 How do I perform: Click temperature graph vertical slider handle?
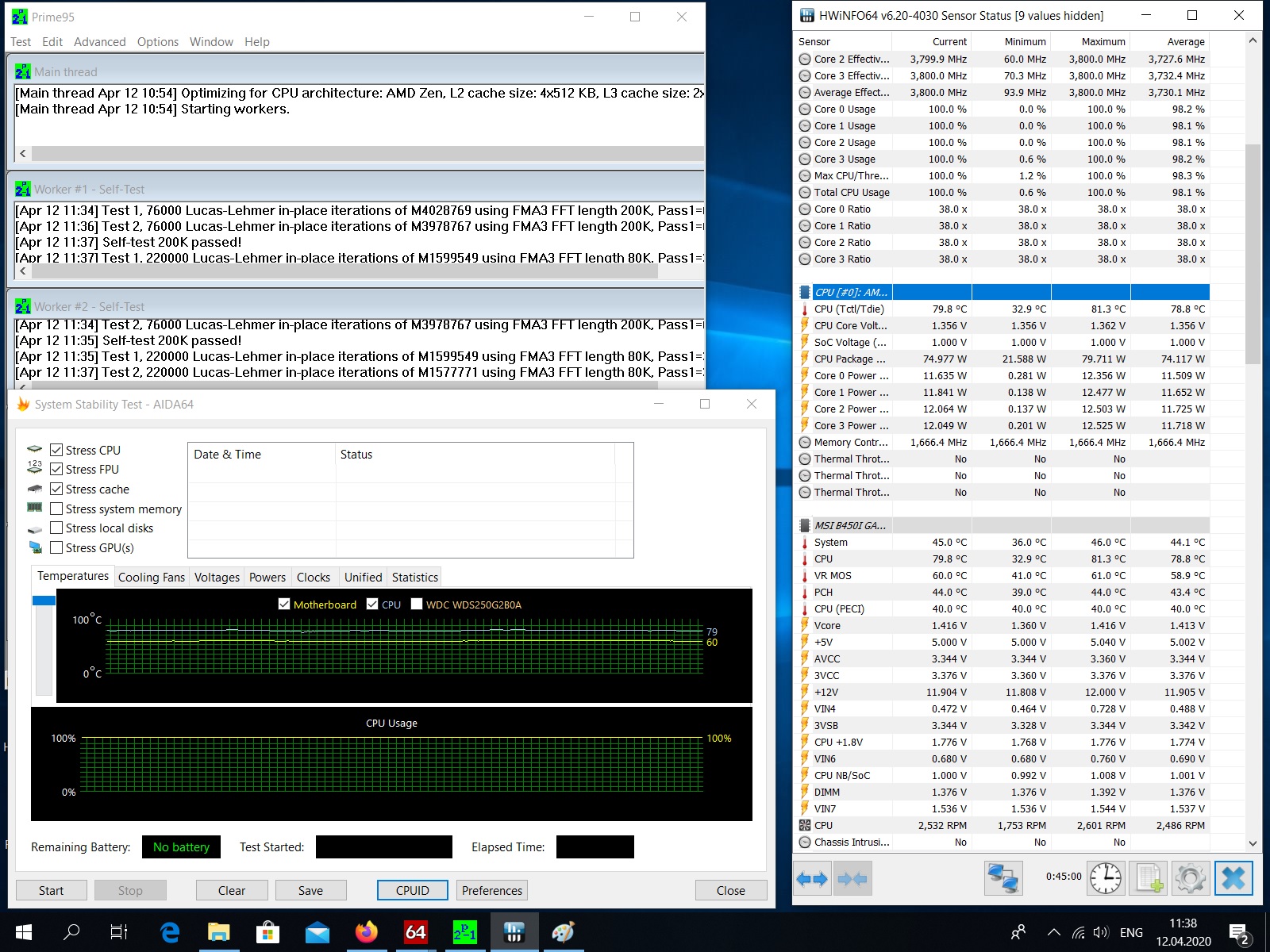[44, 601]
